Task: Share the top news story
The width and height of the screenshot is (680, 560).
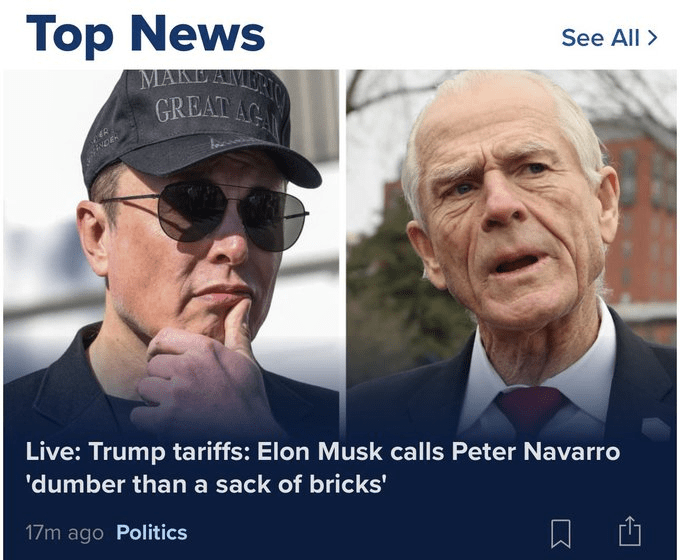Action: [x=629, y=531]
